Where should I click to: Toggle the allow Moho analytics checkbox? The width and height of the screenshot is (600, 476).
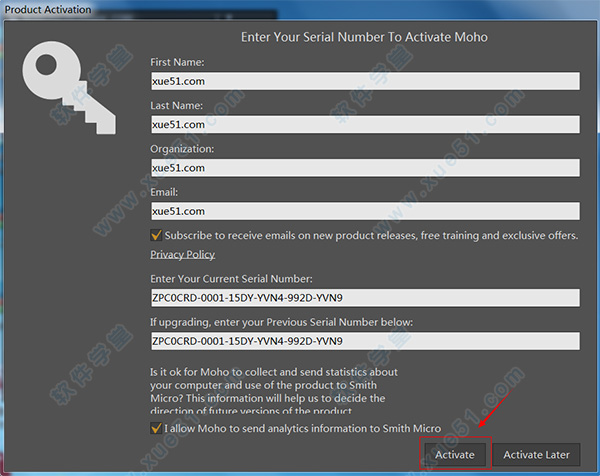156,428
